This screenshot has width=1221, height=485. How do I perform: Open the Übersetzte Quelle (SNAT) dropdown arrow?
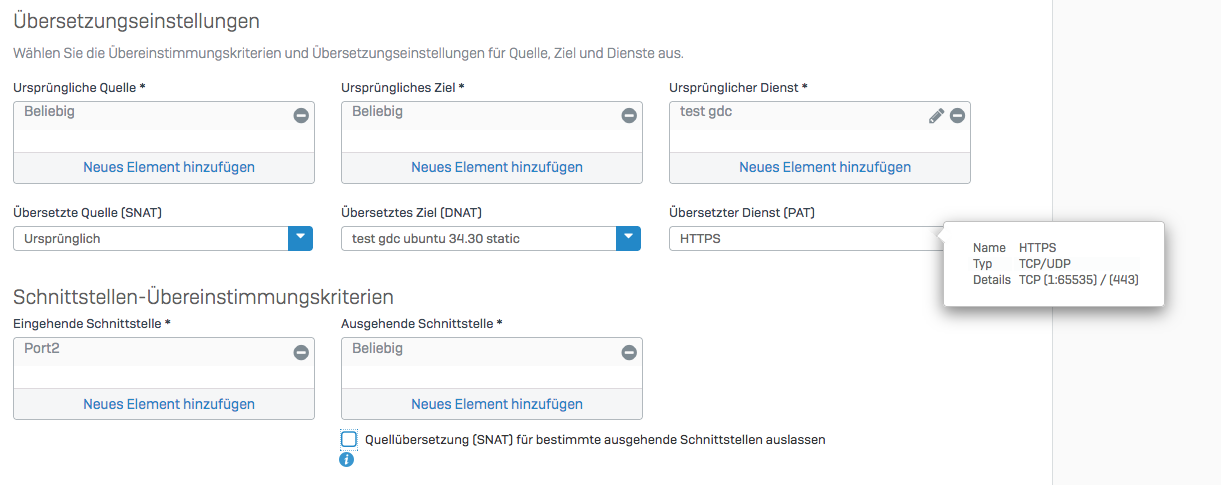pyautogui.click(x=301, y=239)
